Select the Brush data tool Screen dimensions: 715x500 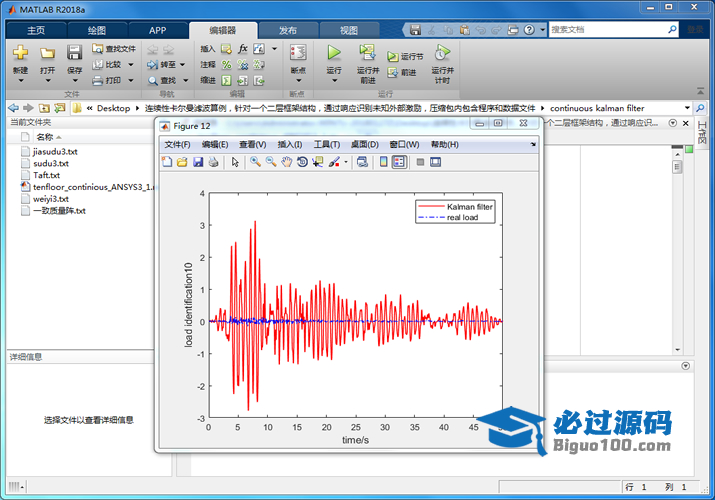click(334, 162)
